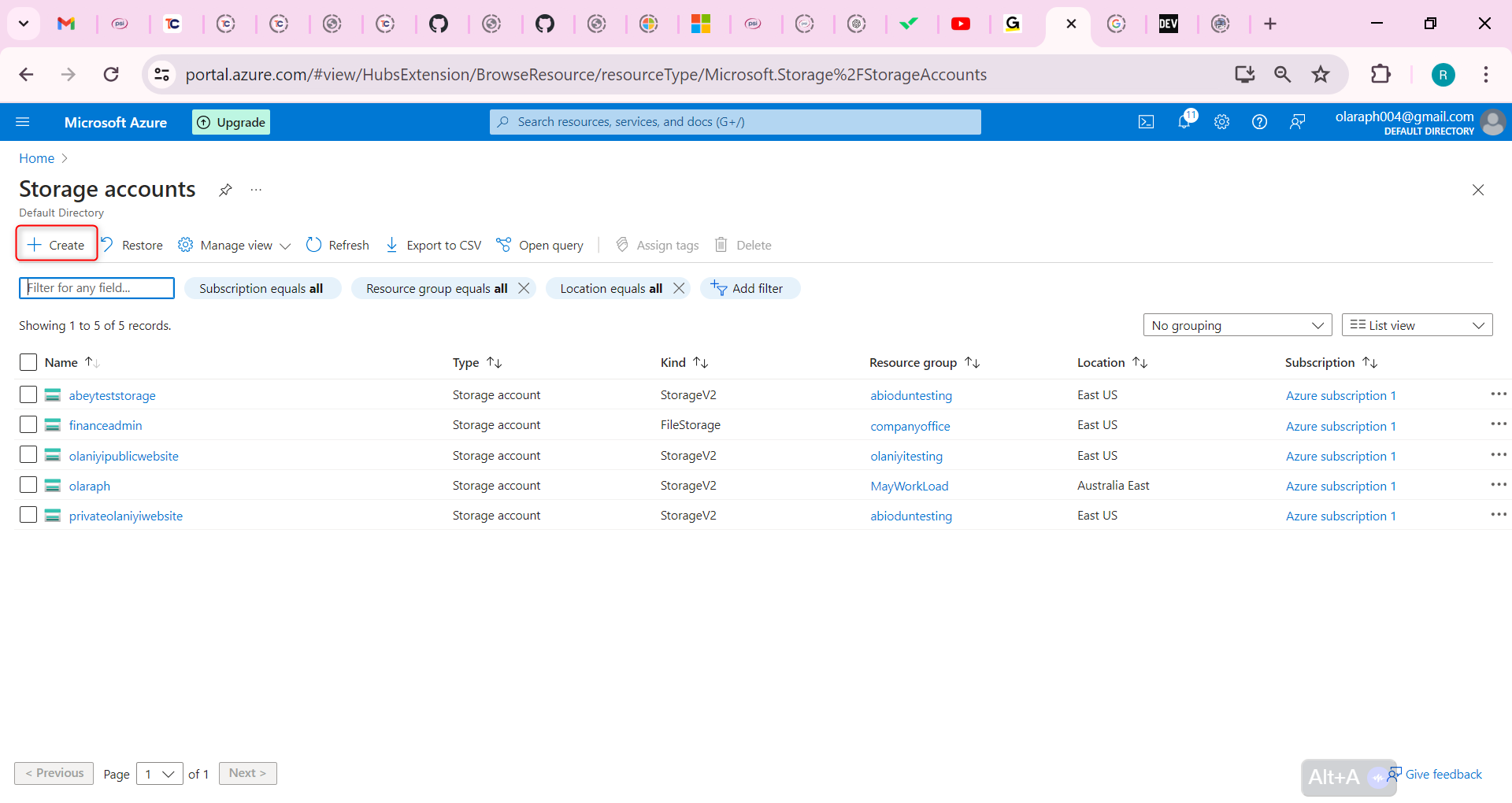
Task: Select the olaraph storage account checkbox
Action: pyautogui.click(x=28, y=485)
